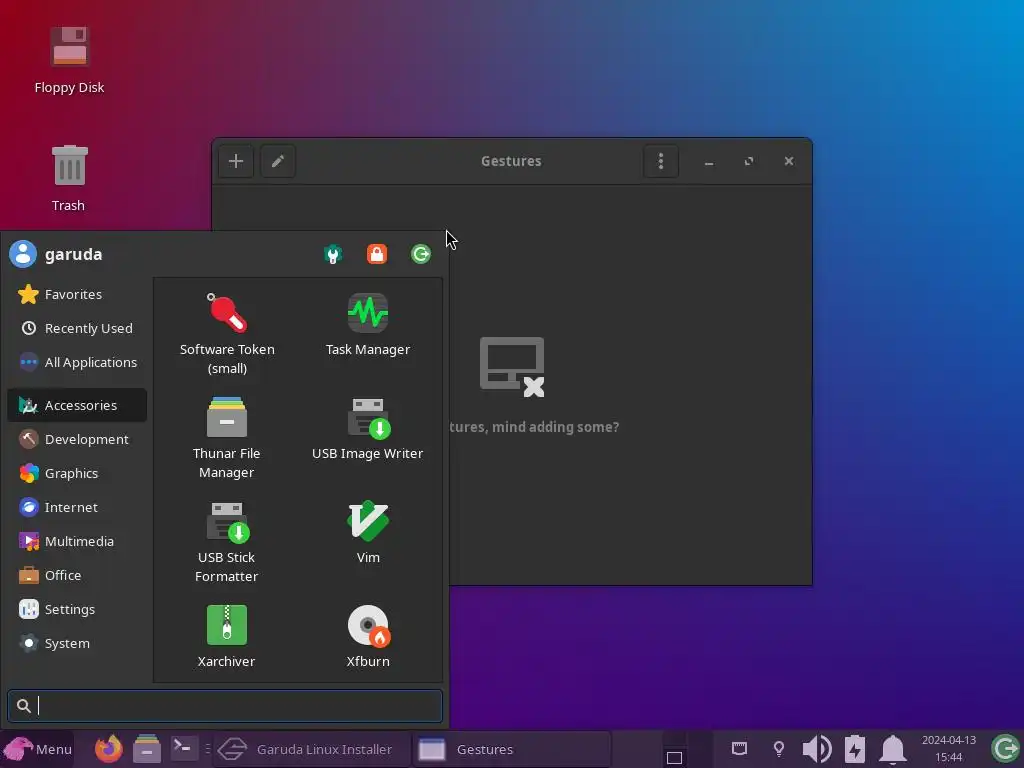Open notifications bell in system tray

(893, 748)
